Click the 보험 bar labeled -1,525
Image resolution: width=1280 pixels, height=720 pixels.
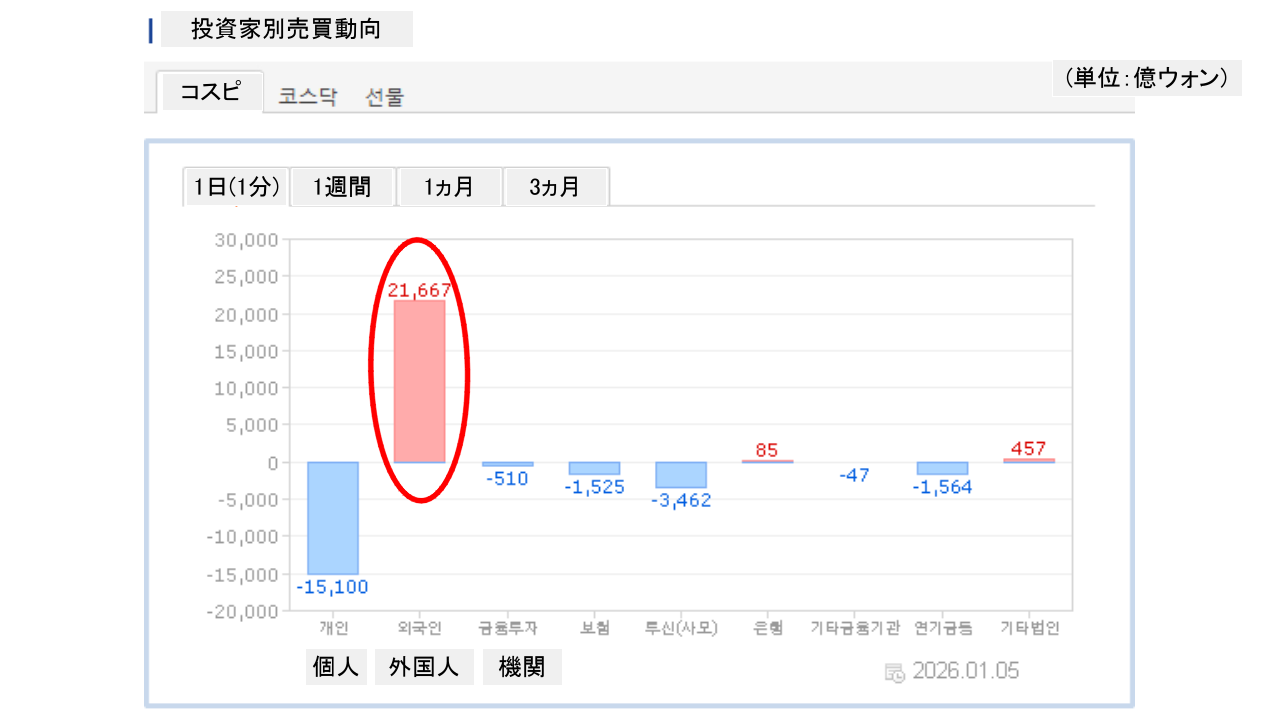pyautogui.click(x=594, y=469)
